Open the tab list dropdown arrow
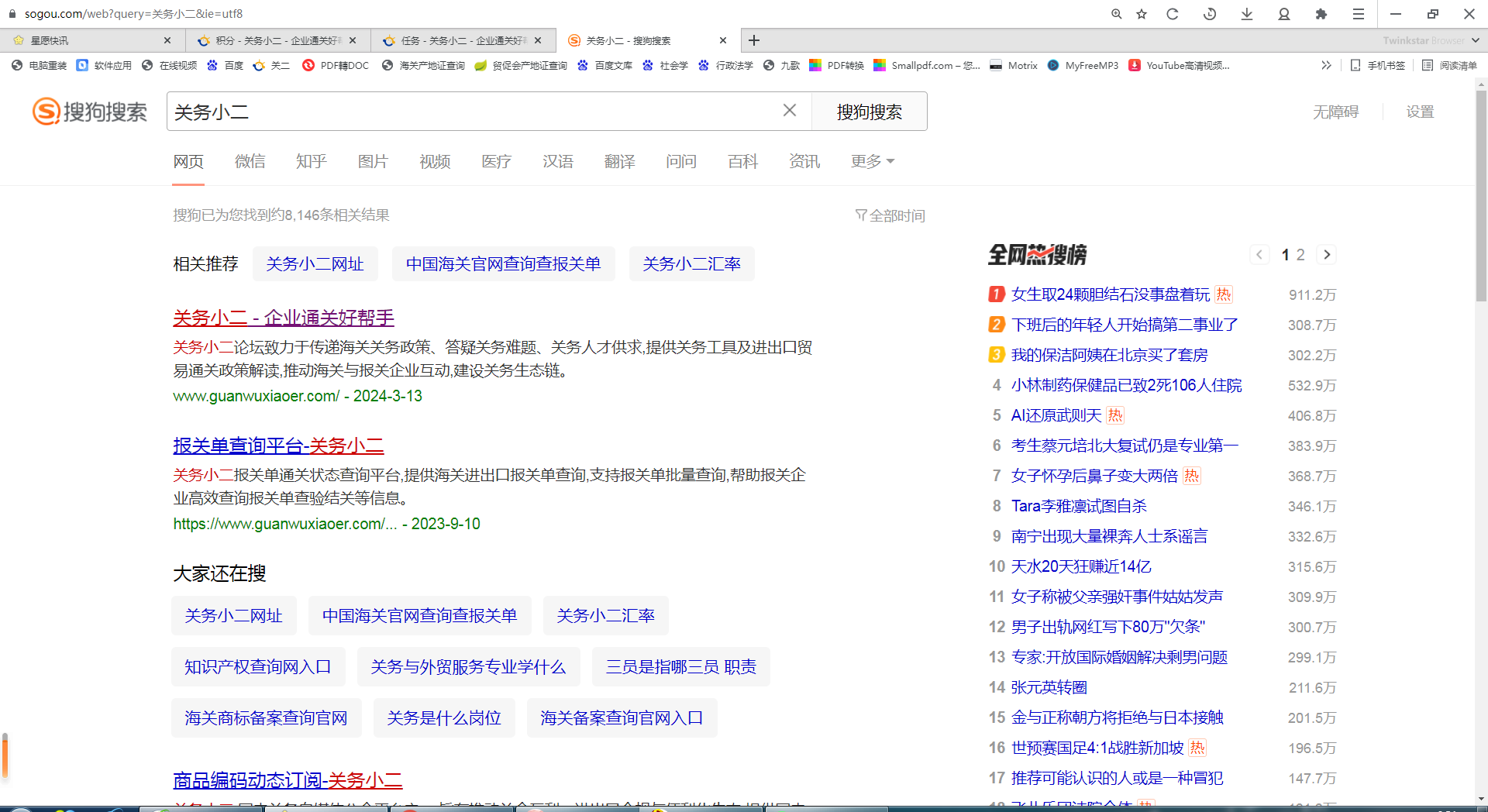Viewport: 1488px width, 812px height. 1476,40
